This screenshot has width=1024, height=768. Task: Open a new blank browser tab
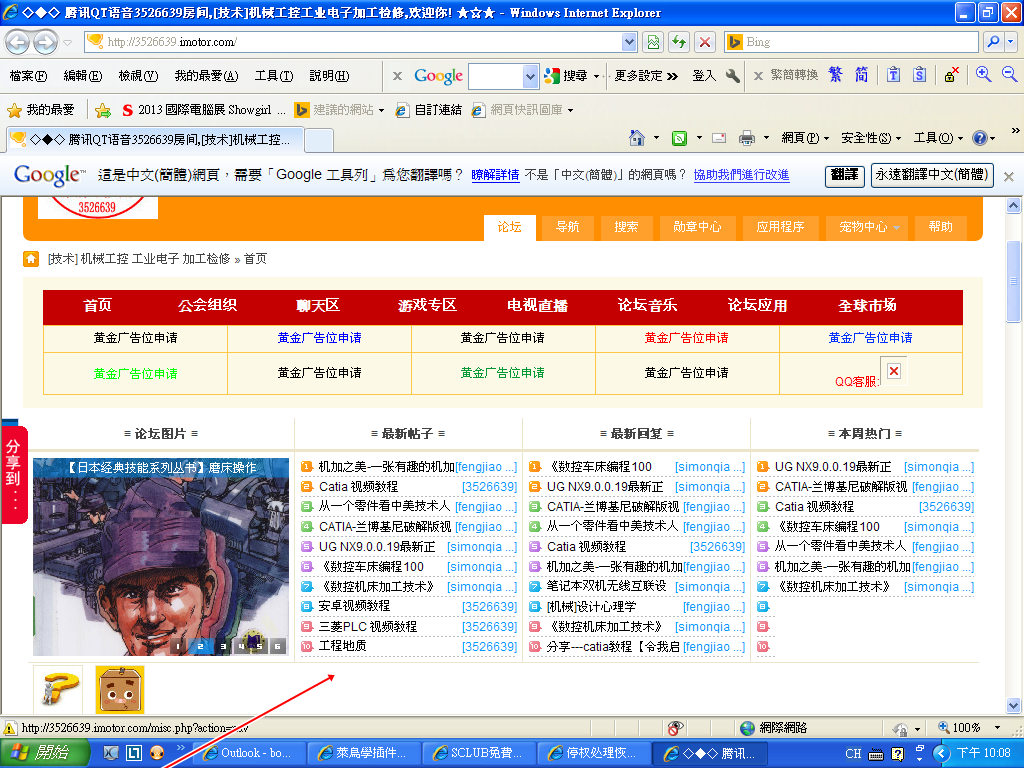click(x=319, y=140)
